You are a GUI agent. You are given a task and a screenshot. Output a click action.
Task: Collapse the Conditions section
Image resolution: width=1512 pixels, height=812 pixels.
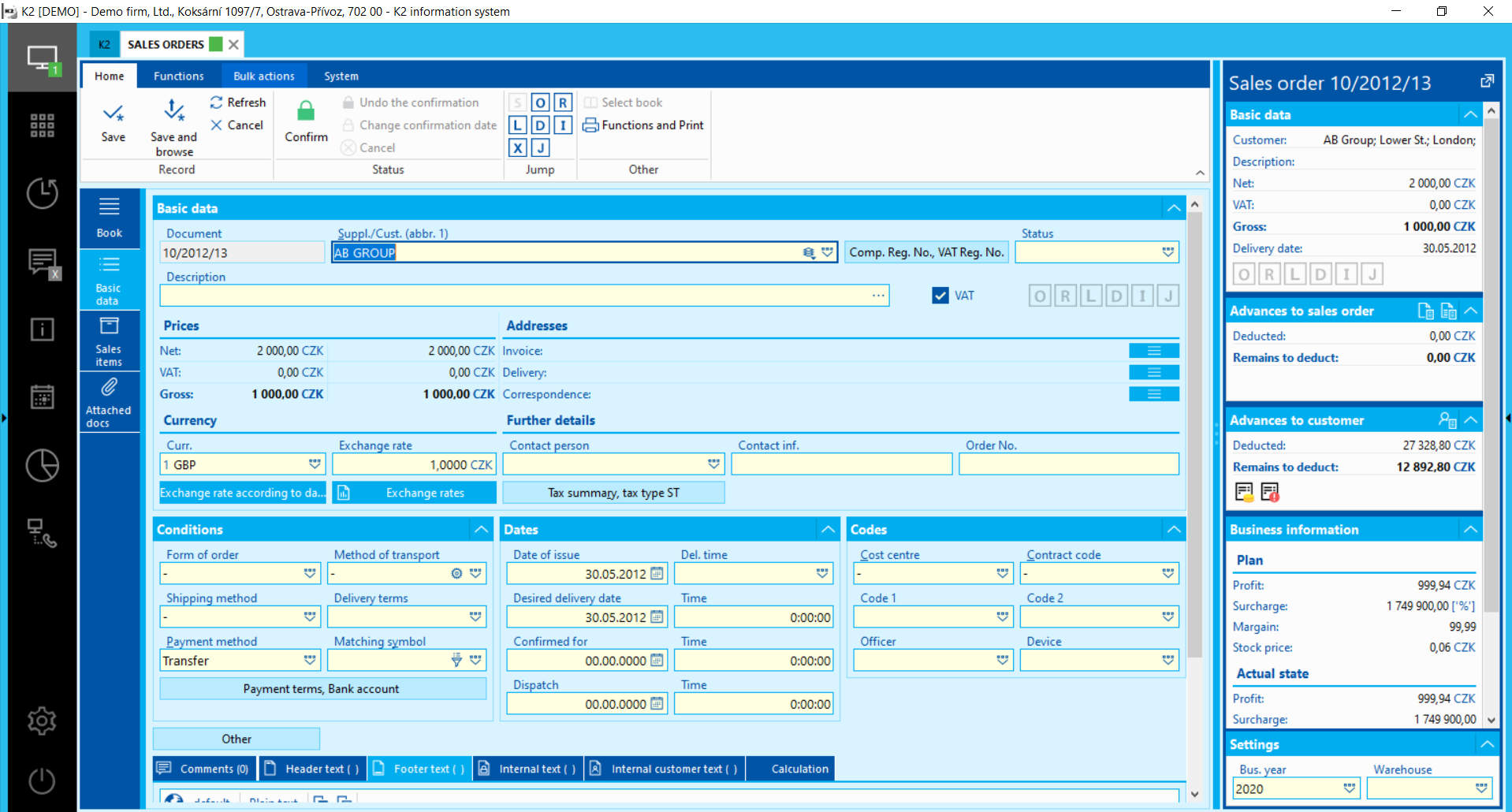point(481,530)
